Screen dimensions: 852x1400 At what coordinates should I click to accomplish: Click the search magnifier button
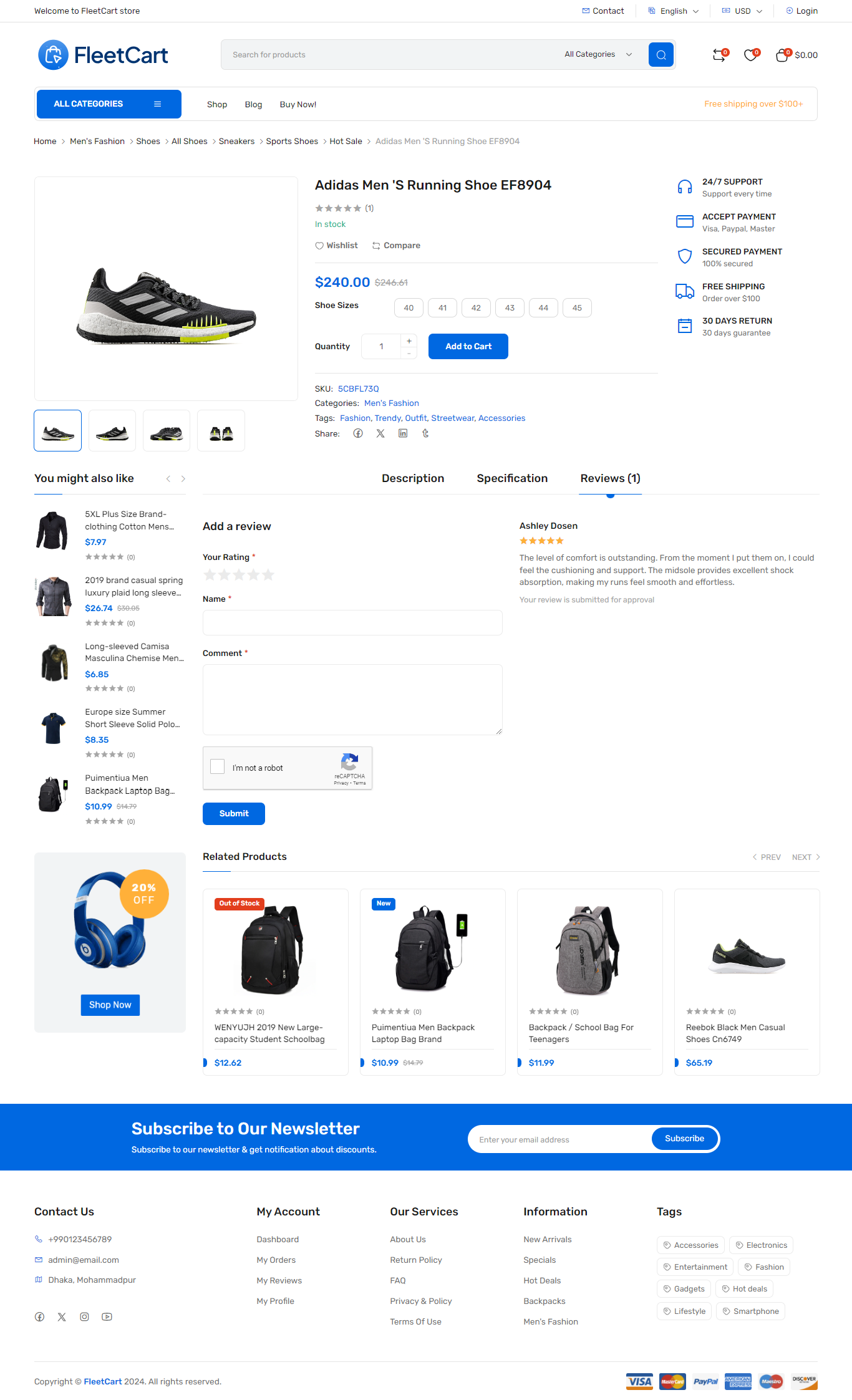coord(661,55)
